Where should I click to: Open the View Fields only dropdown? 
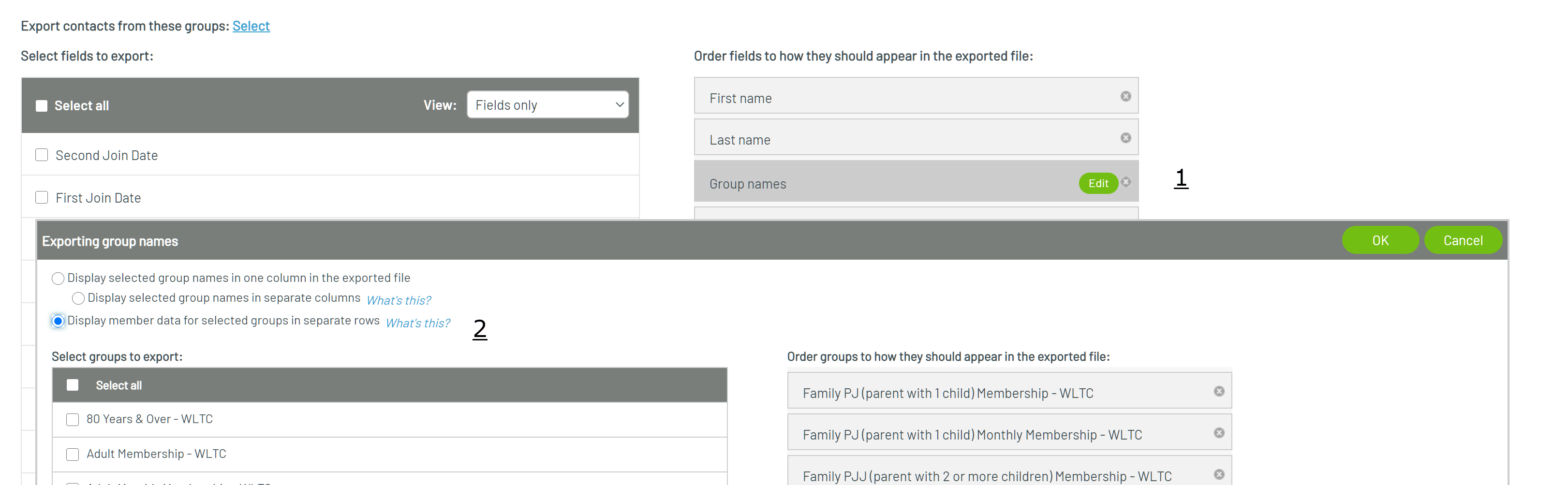point(547,104)
